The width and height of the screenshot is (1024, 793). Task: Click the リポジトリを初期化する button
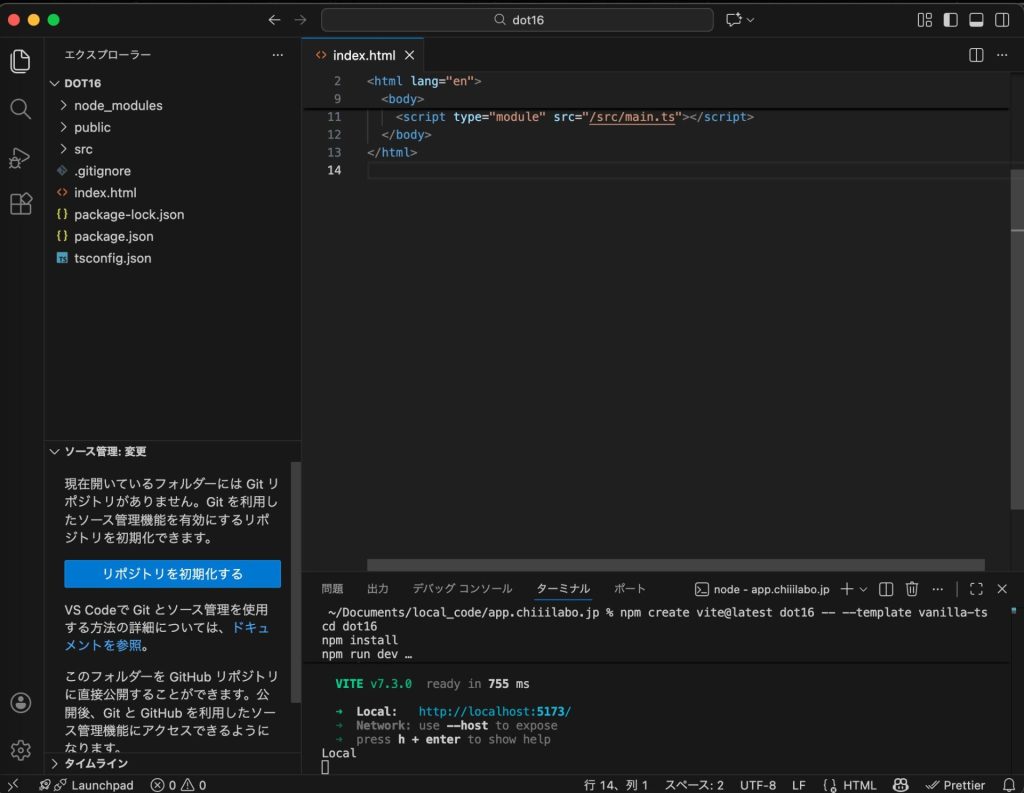pos(172,574)
